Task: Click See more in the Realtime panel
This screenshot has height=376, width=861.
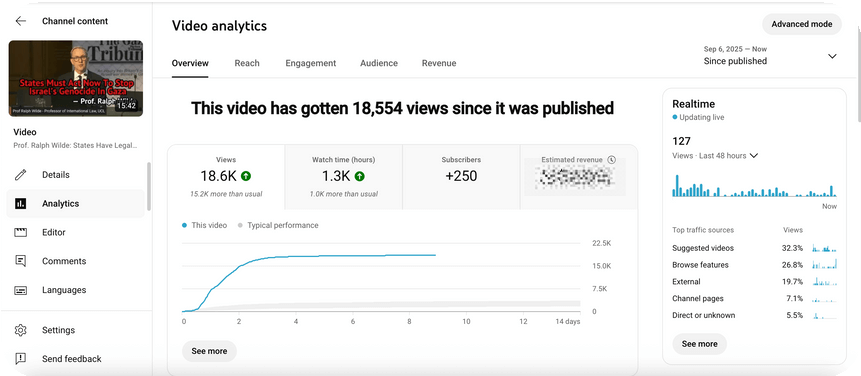Action: pos(700,344)
